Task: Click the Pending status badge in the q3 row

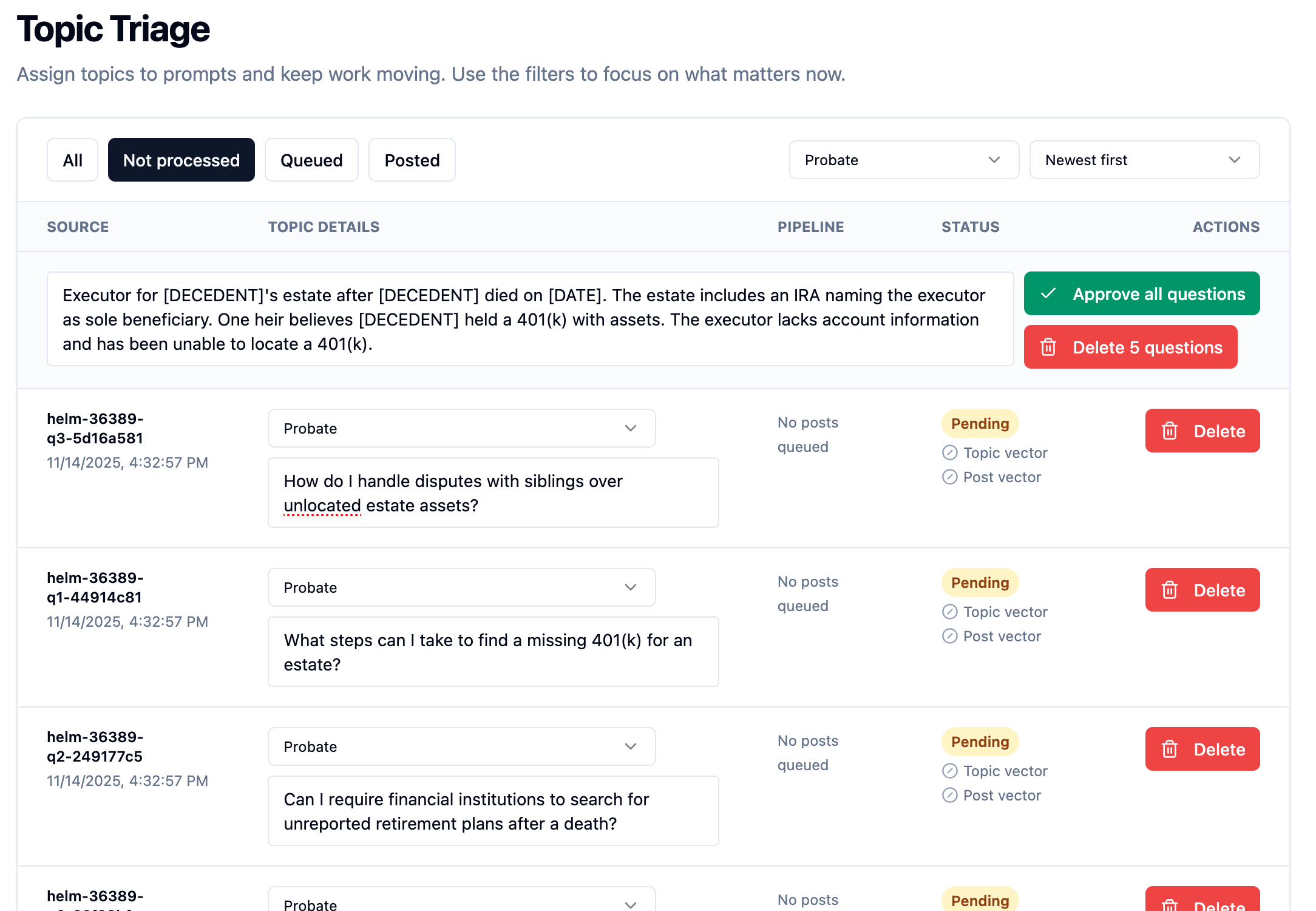Action: (979, 423)
